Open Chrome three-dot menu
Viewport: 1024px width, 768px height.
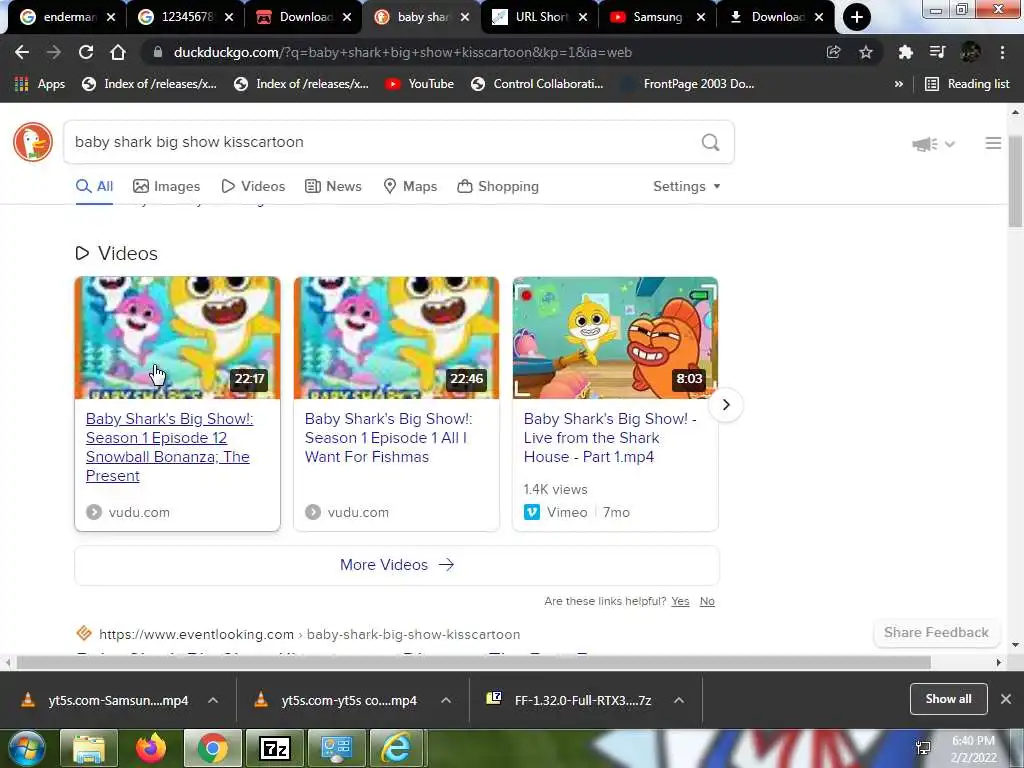pos(1002,52)
